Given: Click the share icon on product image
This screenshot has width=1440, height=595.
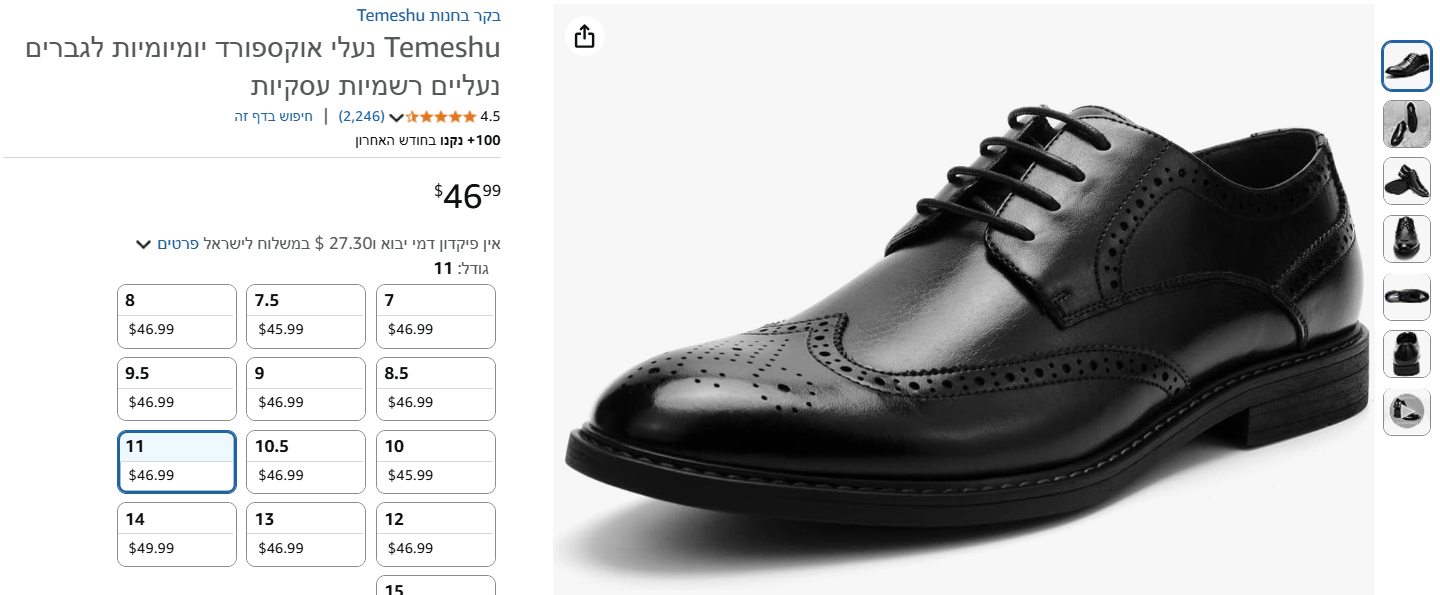Looking at the screenshot, I should tap(585, 37).
